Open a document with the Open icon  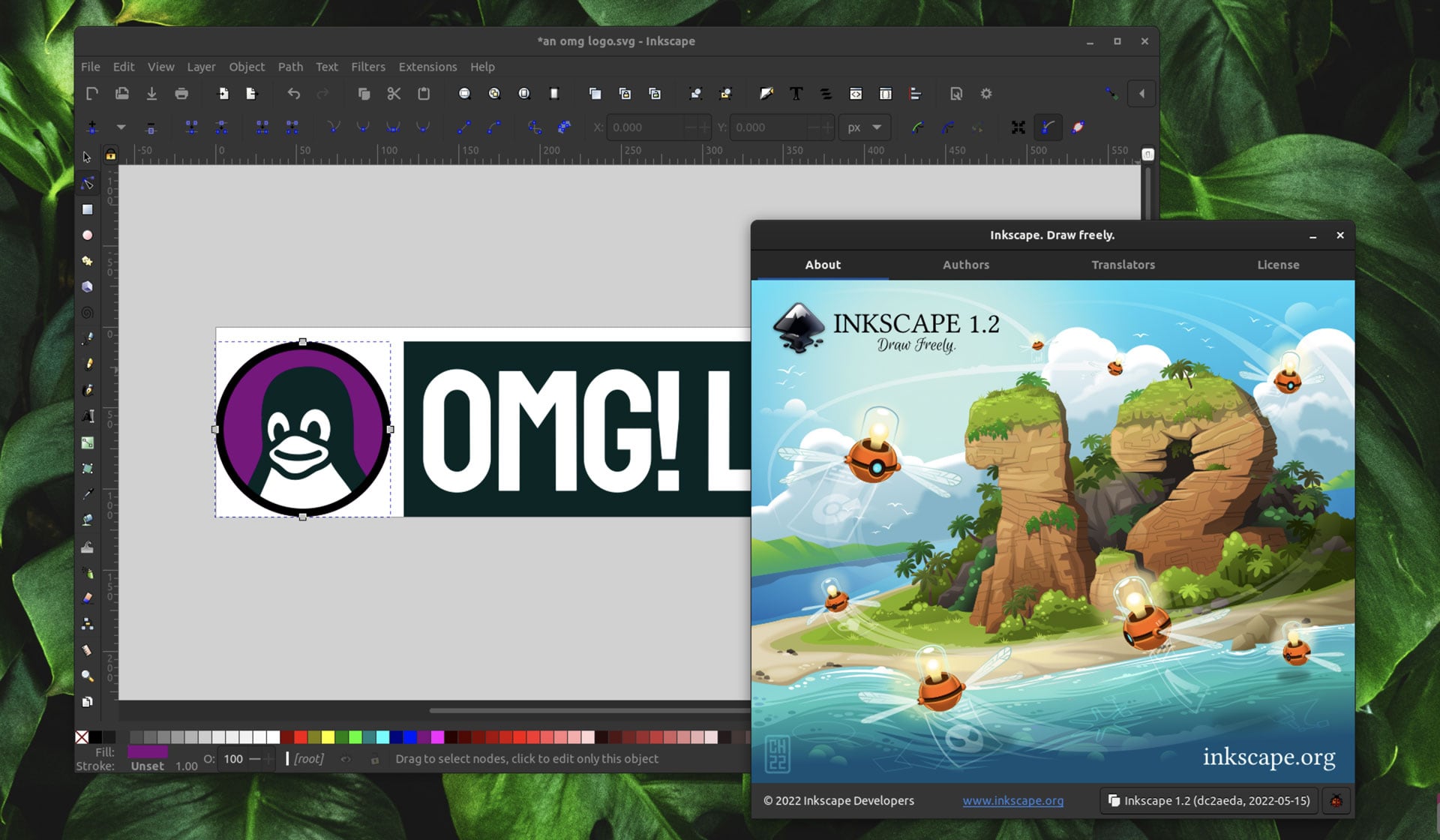pos(121,94)
